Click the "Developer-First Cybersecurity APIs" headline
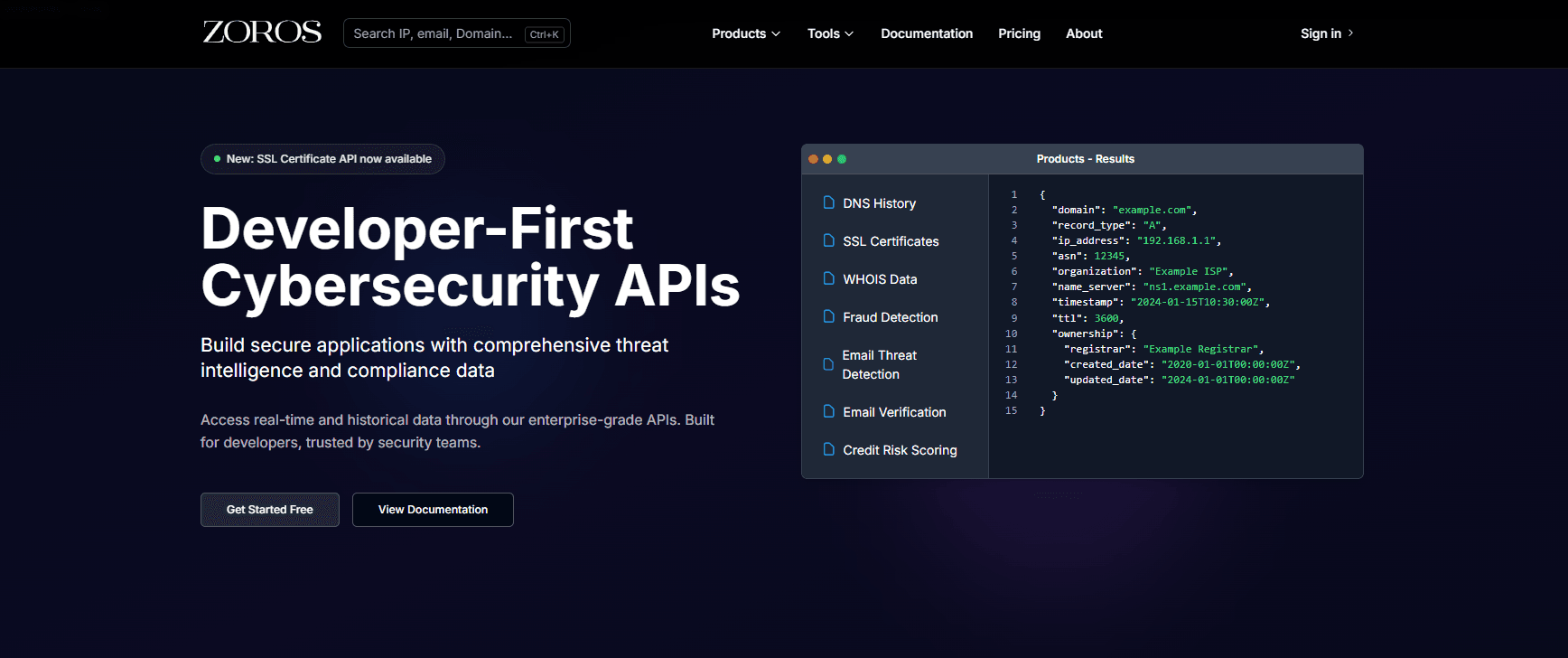1568x658 pixels. (470, 257)
